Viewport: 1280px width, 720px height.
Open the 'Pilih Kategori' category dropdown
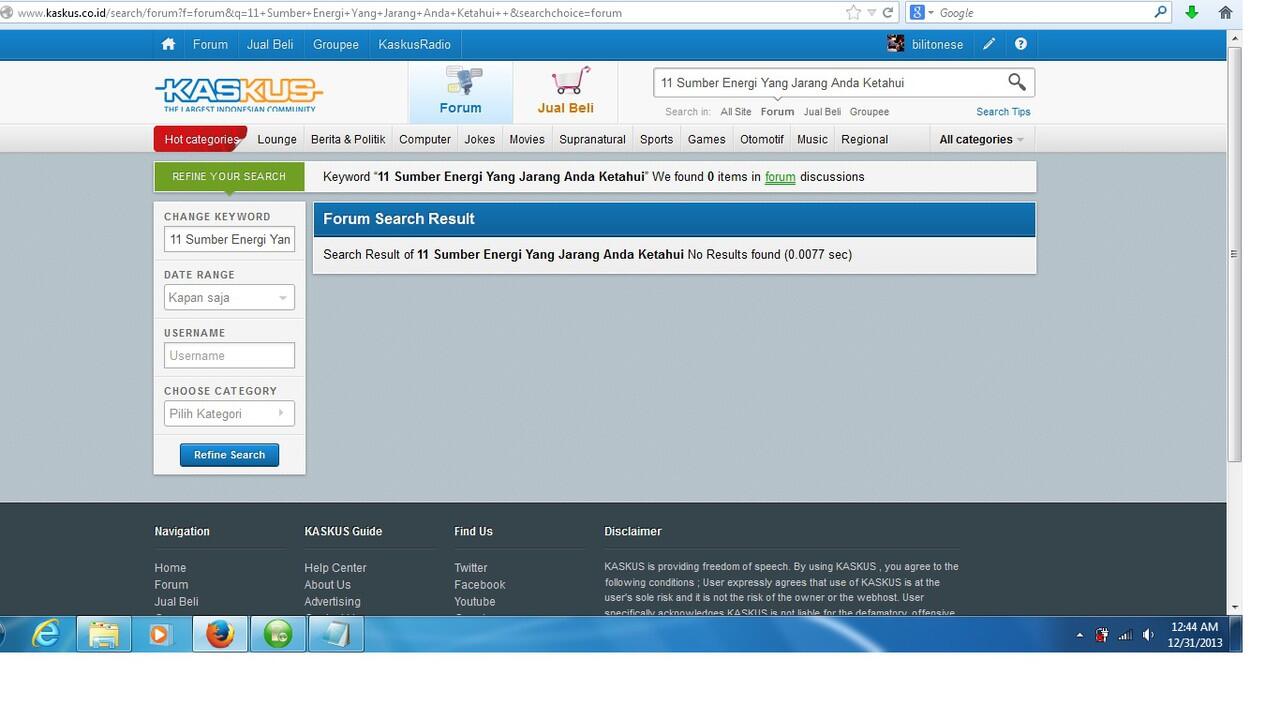pyautogui.click(x=229, y=413)
